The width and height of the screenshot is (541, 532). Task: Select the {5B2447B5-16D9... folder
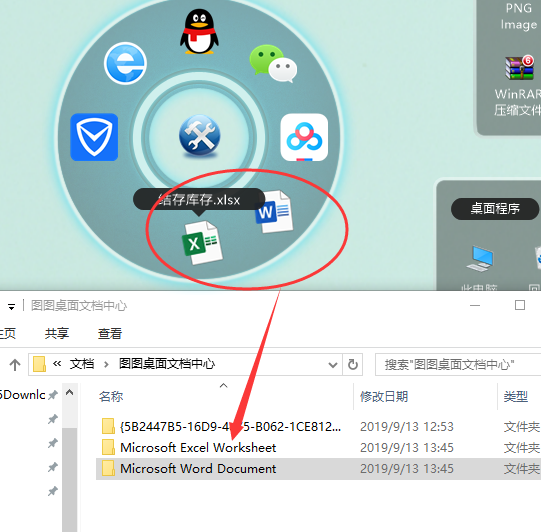(x=230, y=427)
